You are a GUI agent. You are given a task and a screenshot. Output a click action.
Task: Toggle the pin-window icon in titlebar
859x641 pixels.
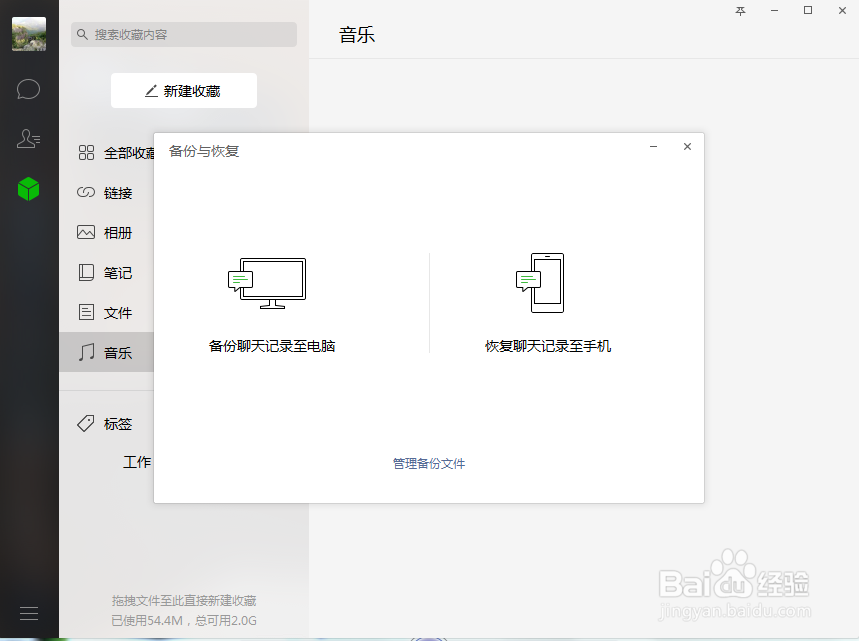click(x=739, y=11)
